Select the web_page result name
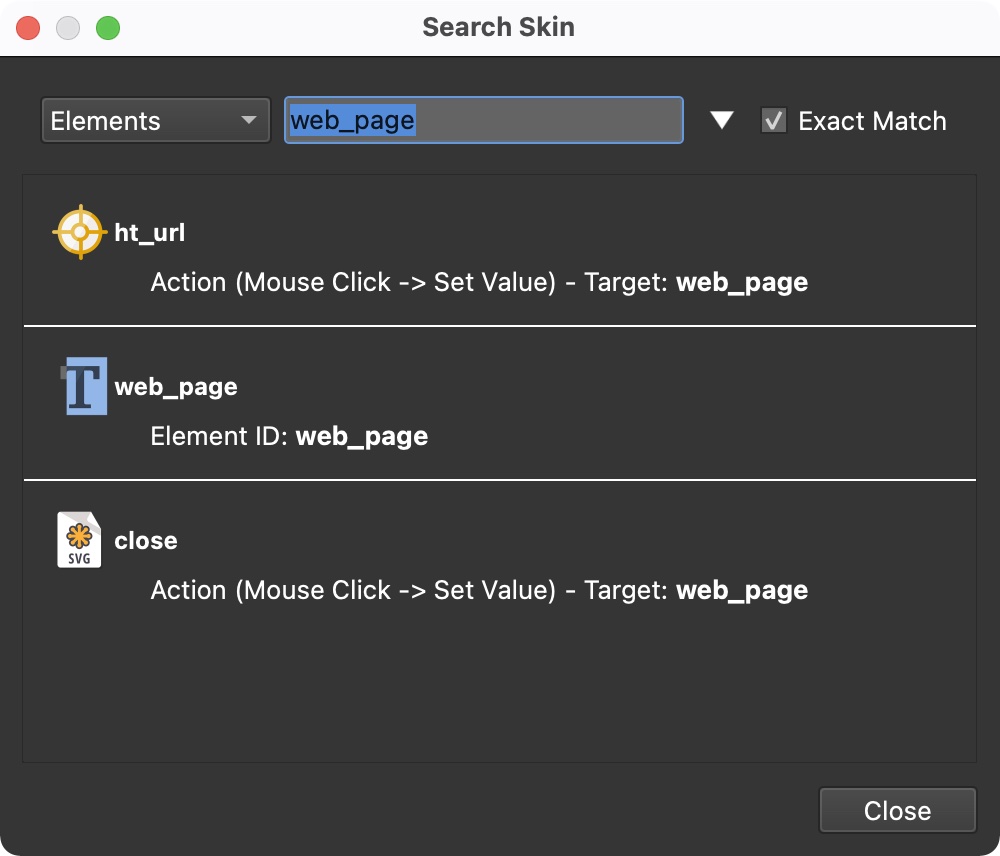This screenshot has height=856, width=1000. [x=176, y=387]
